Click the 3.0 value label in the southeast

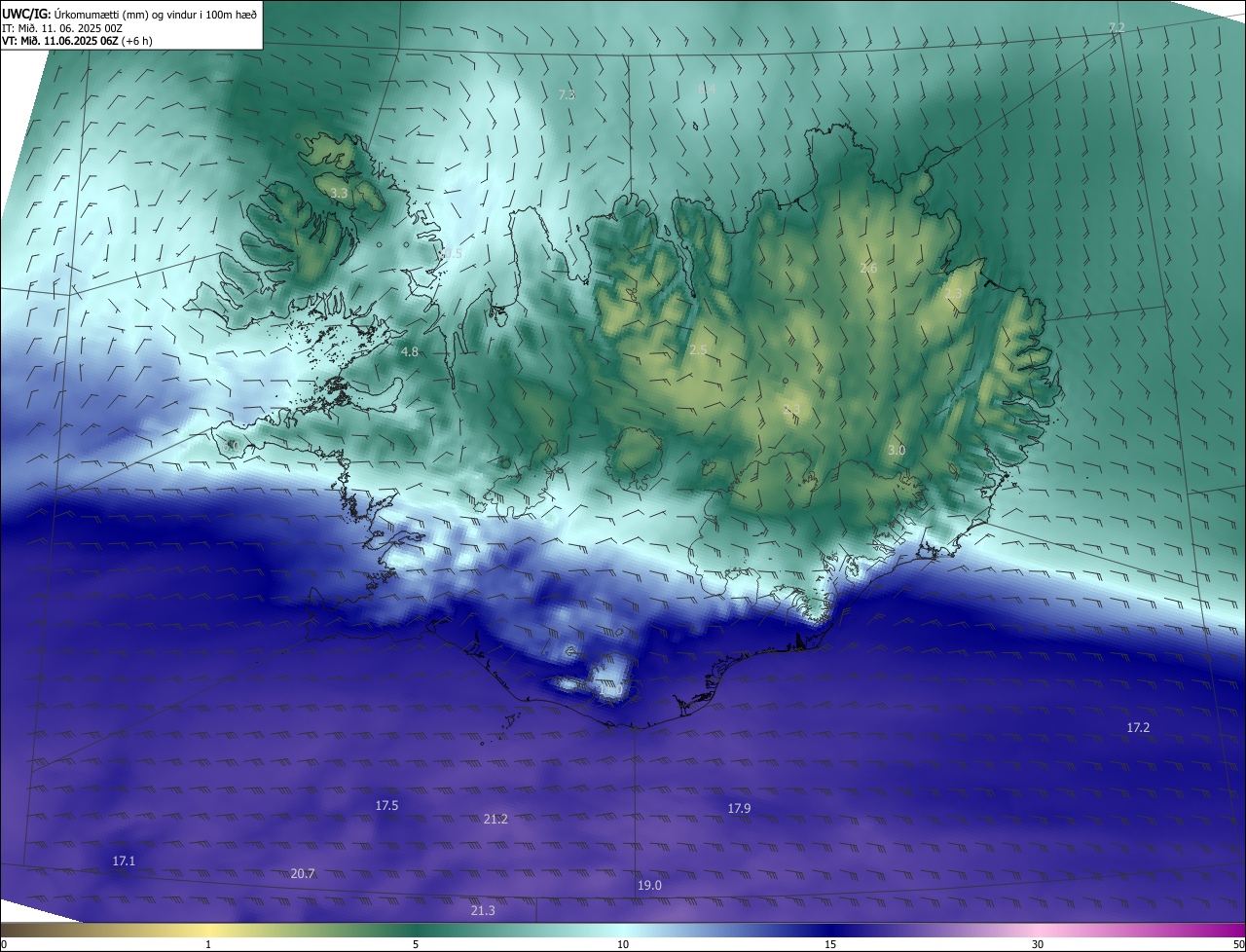click(897, 451)
